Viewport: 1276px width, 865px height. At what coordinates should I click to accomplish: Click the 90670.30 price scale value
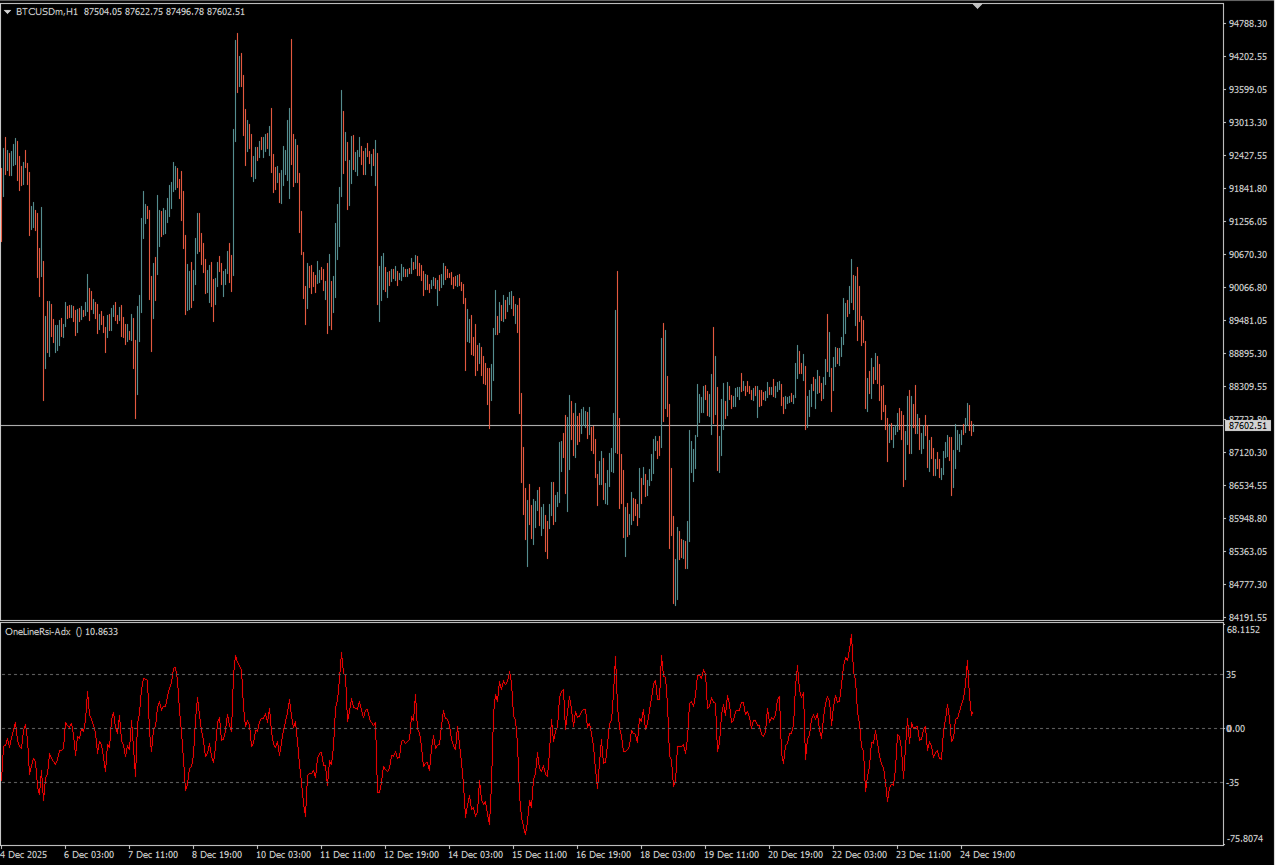1248,255
